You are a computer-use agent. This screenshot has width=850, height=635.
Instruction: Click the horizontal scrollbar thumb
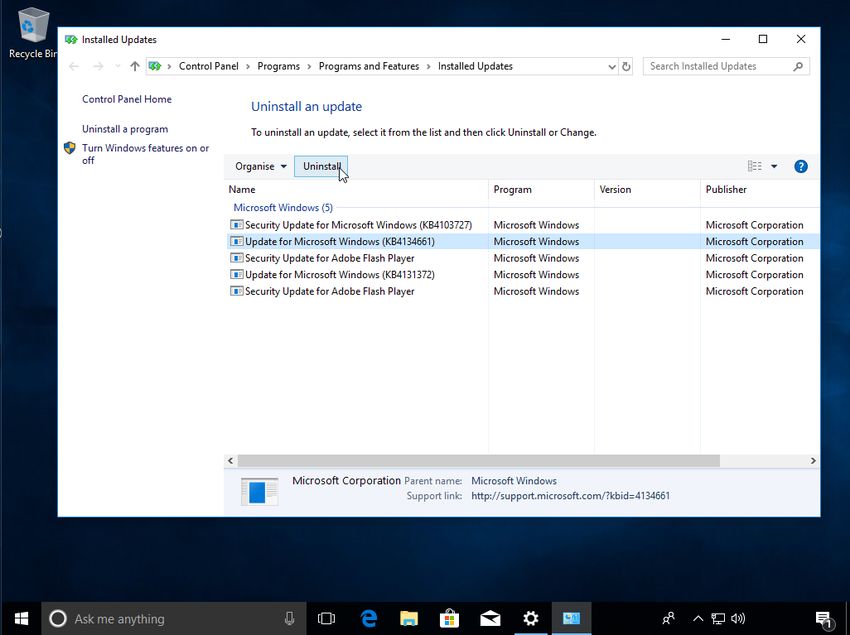[478, 461]
